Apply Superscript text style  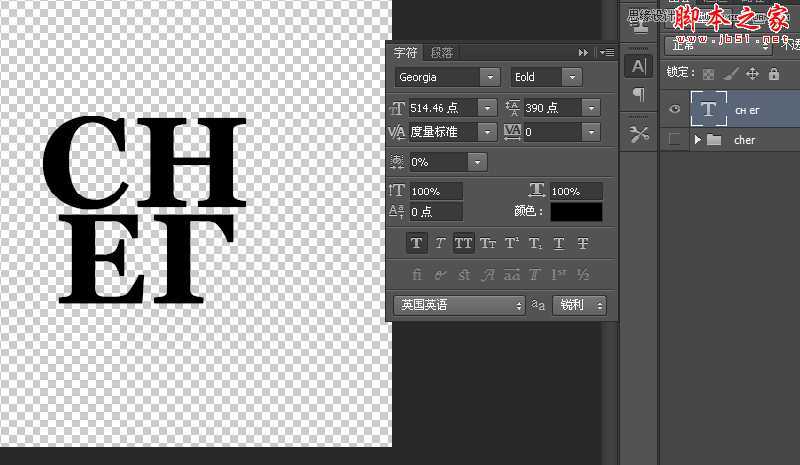(511, 243)
